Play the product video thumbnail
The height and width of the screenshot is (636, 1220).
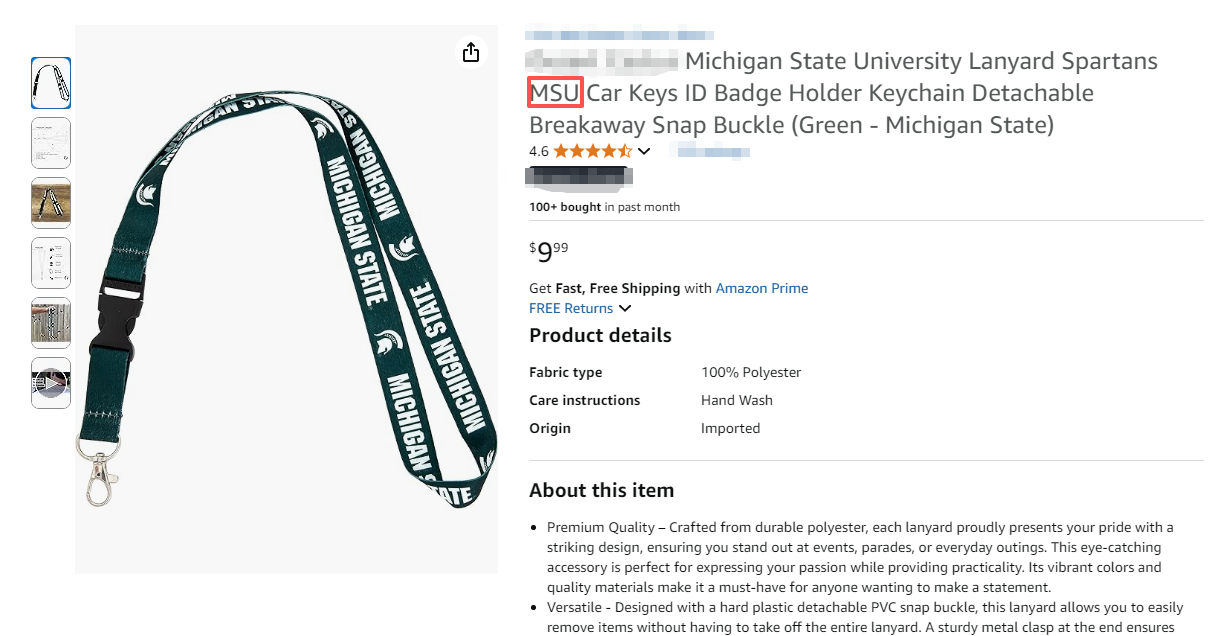[51, 382]
